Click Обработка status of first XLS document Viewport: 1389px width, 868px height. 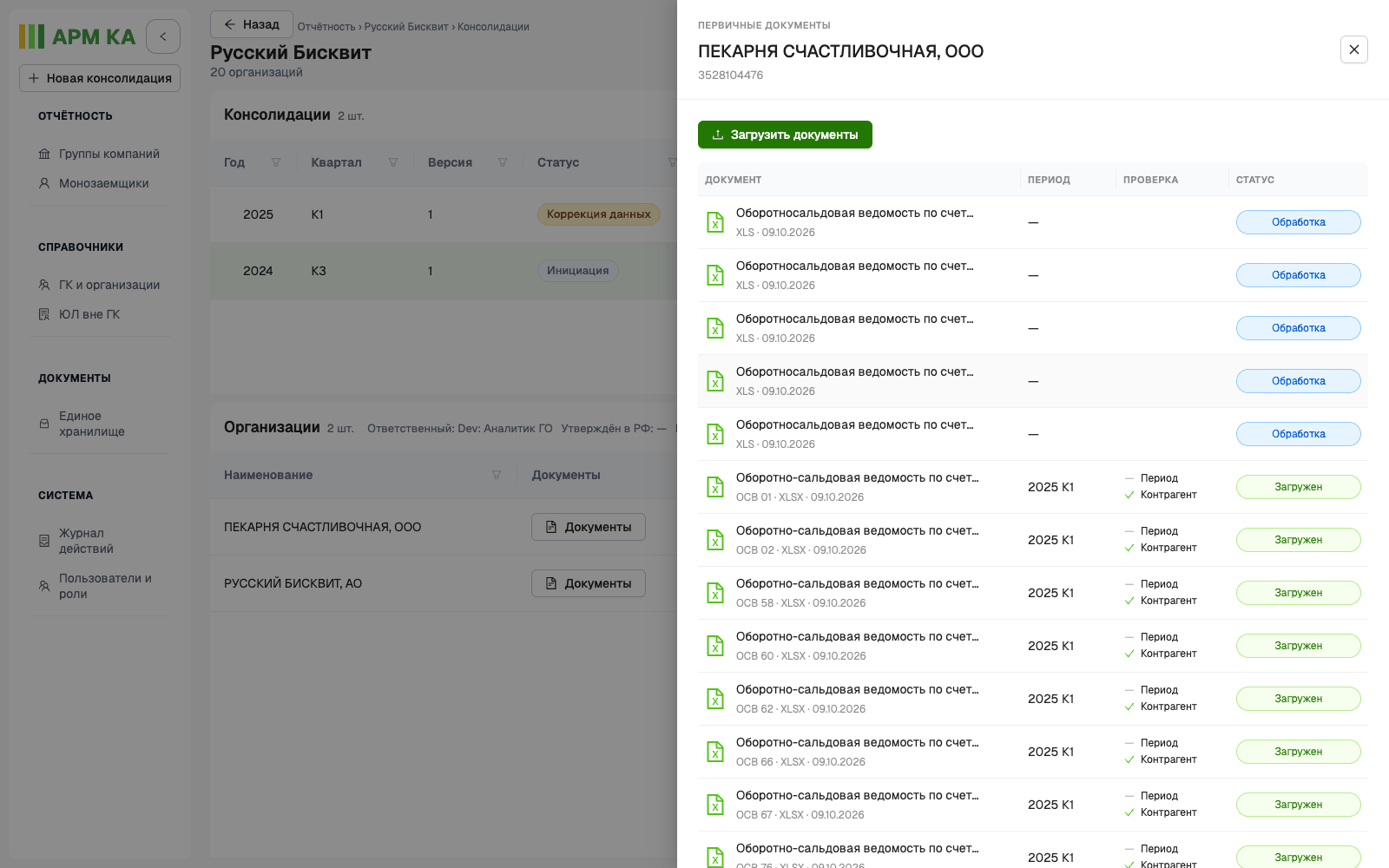[1299, 222]
